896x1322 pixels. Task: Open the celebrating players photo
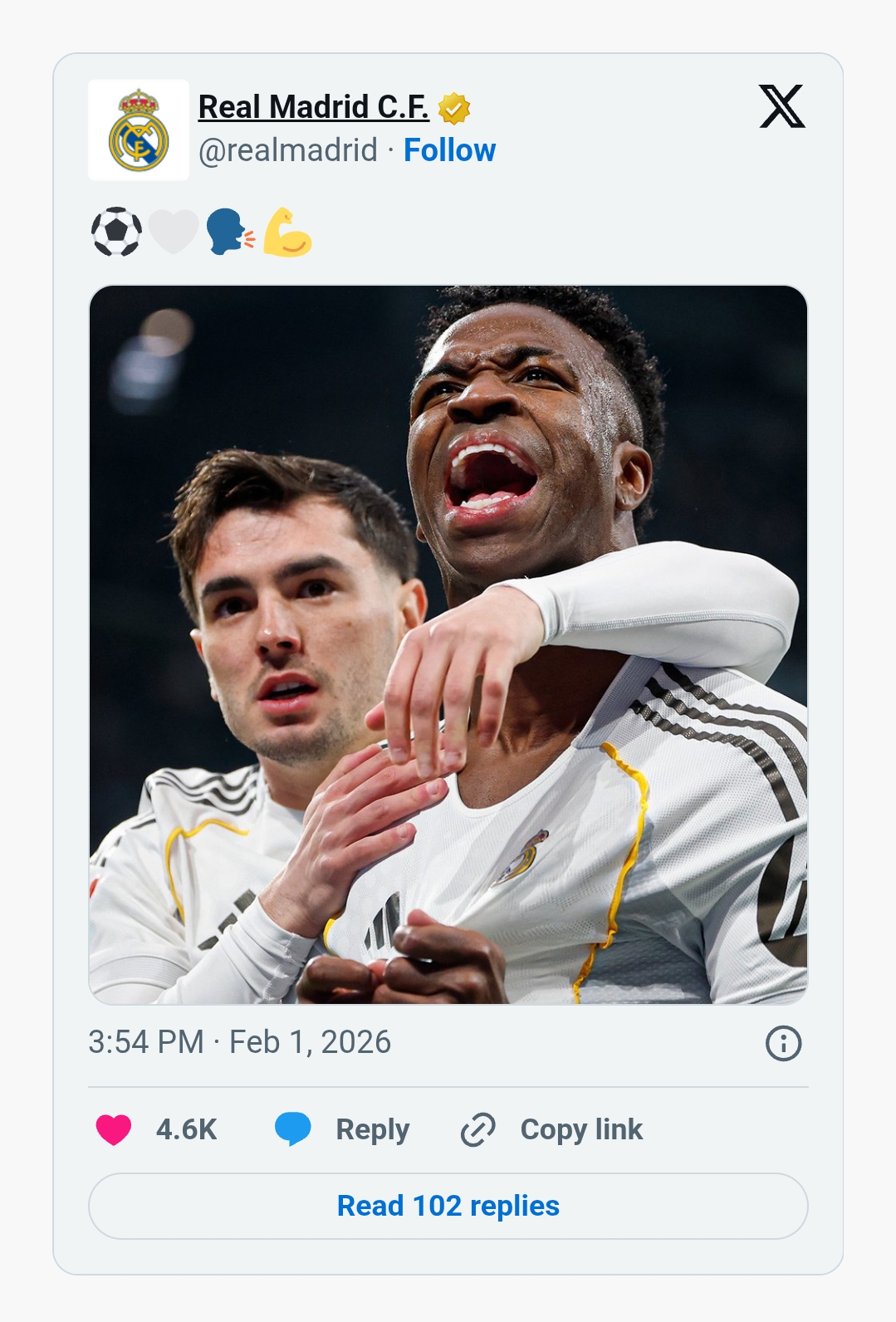pos(448,644)
